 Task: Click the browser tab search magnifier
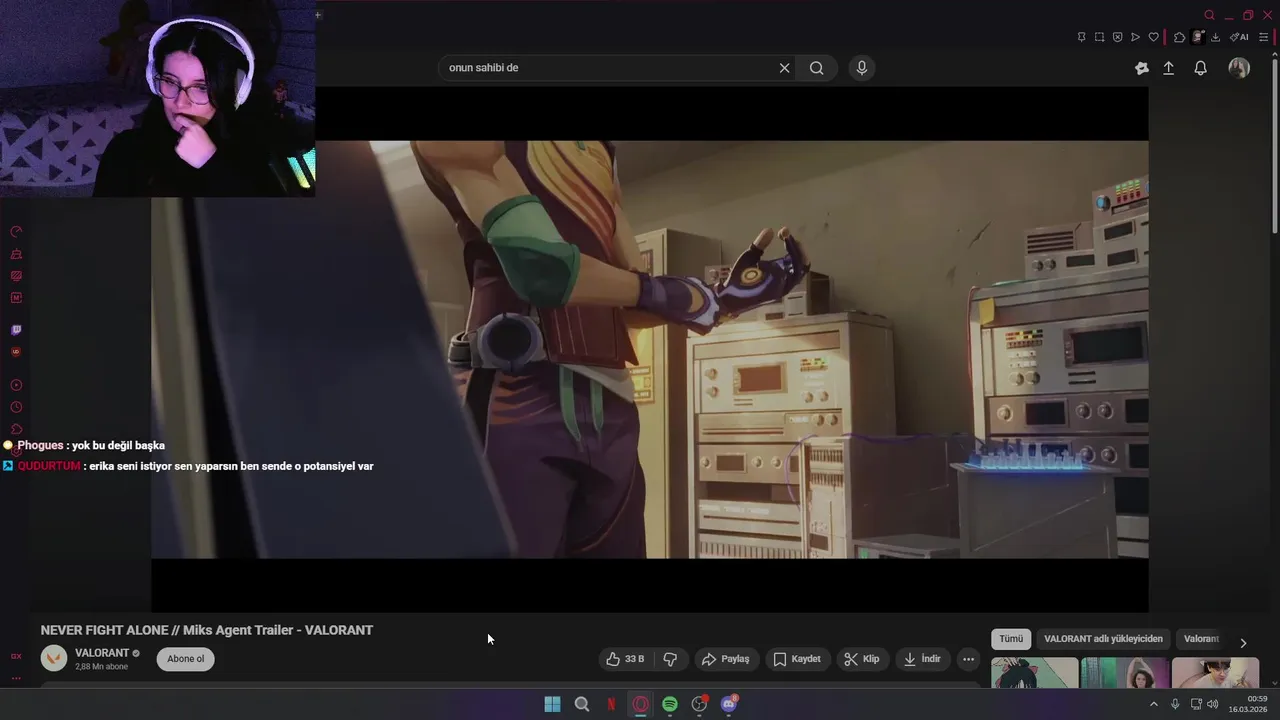1209,15
